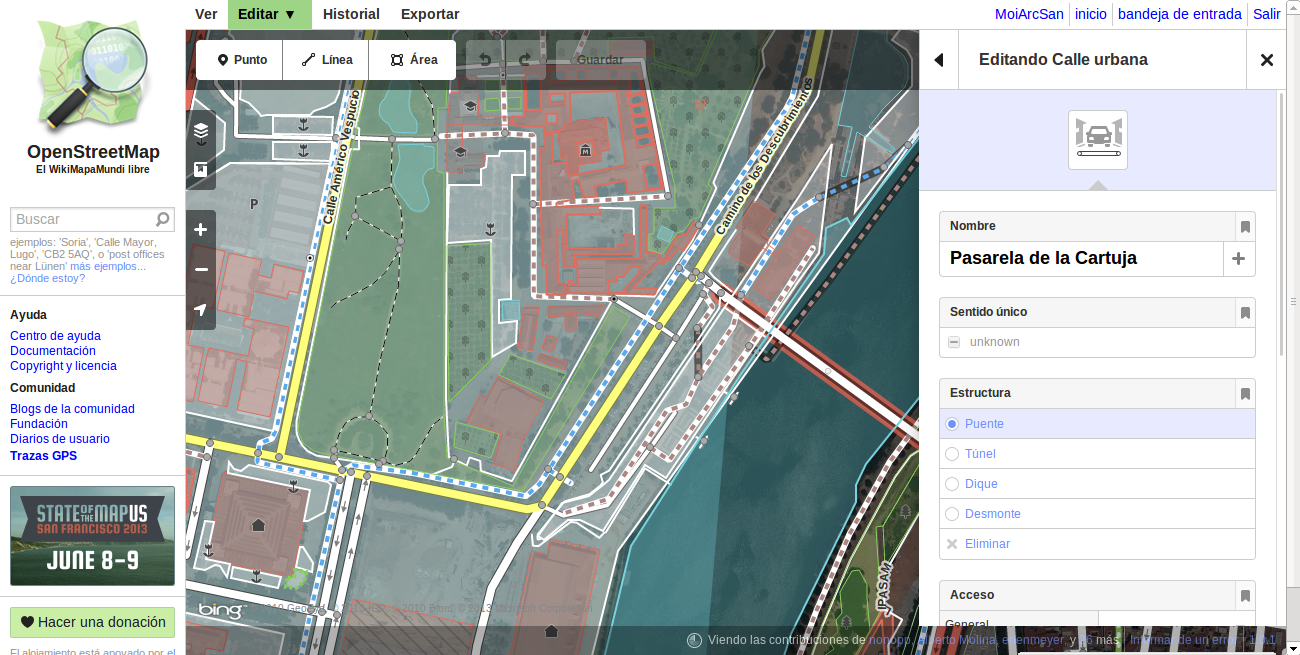Open reference for Sentido único field
This screenshot has width=1300, height=655.
click(1245, 313)
